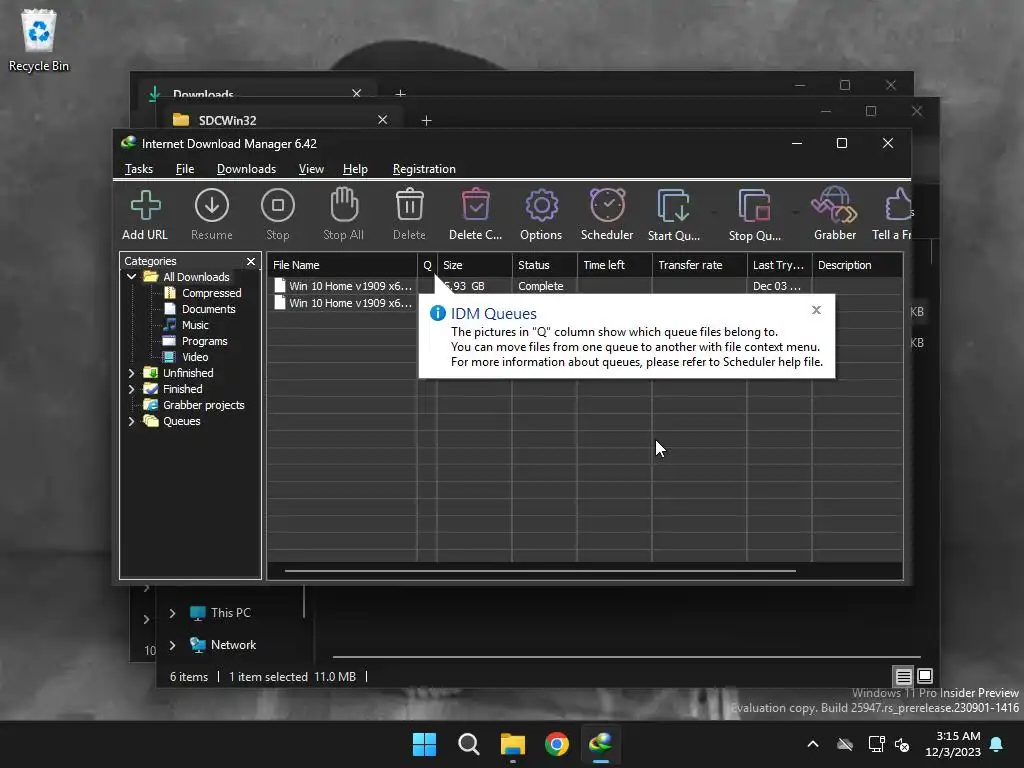Expand This PC in File Explorer
This screenshot has height=768, width=1024.
pos(172,613)
